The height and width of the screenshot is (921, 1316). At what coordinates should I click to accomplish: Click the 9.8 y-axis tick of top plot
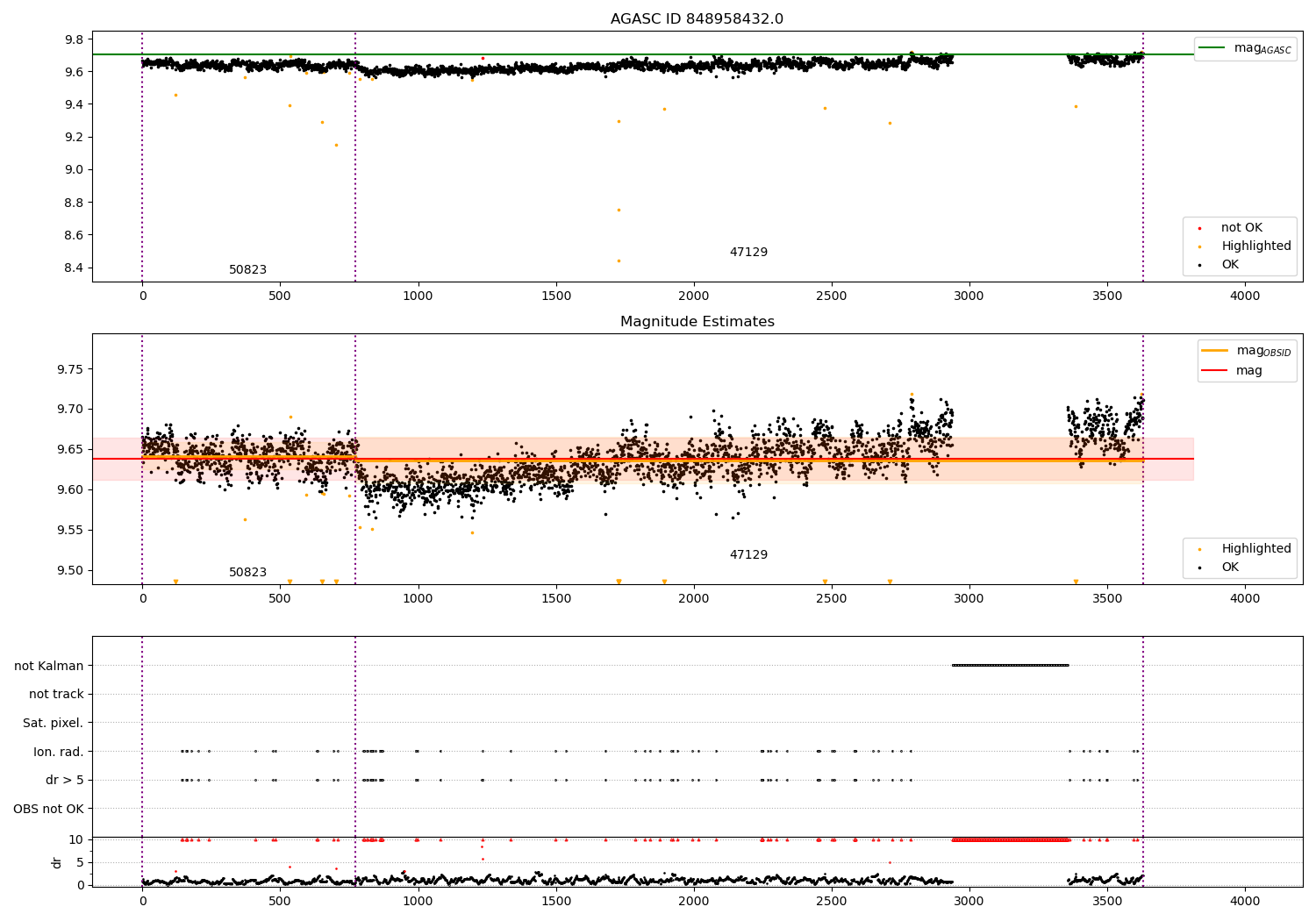pyautogui.click(x=74, y=39)
